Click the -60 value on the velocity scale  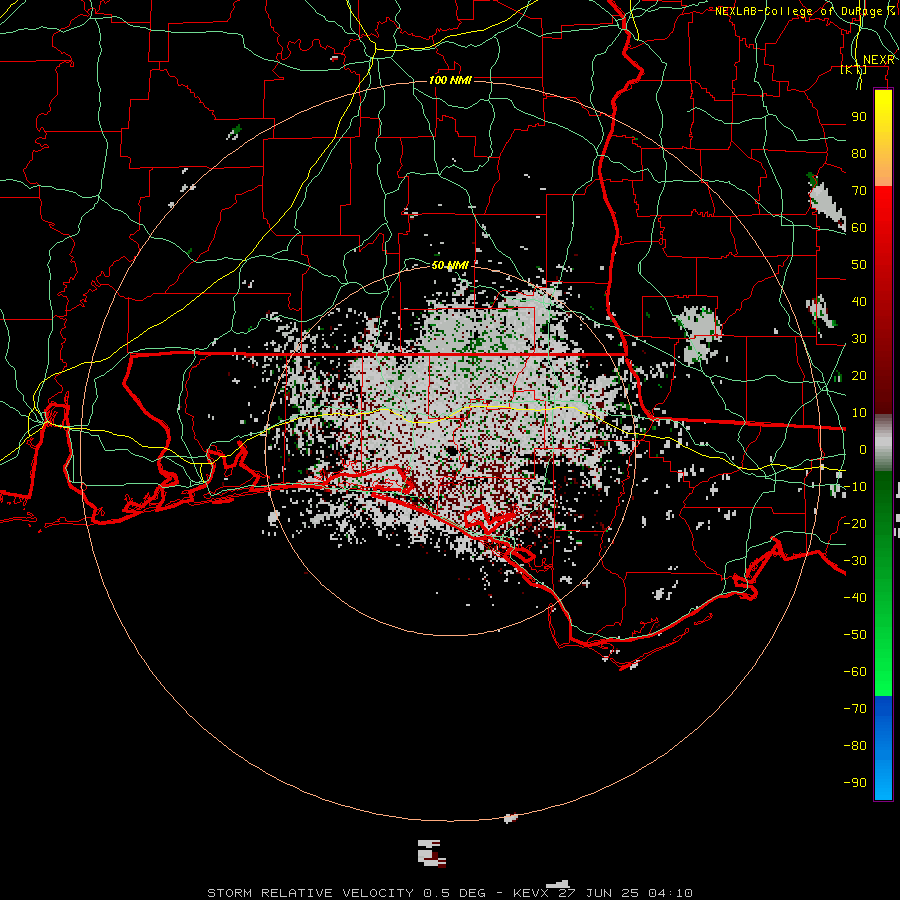(x=855, y=672)
